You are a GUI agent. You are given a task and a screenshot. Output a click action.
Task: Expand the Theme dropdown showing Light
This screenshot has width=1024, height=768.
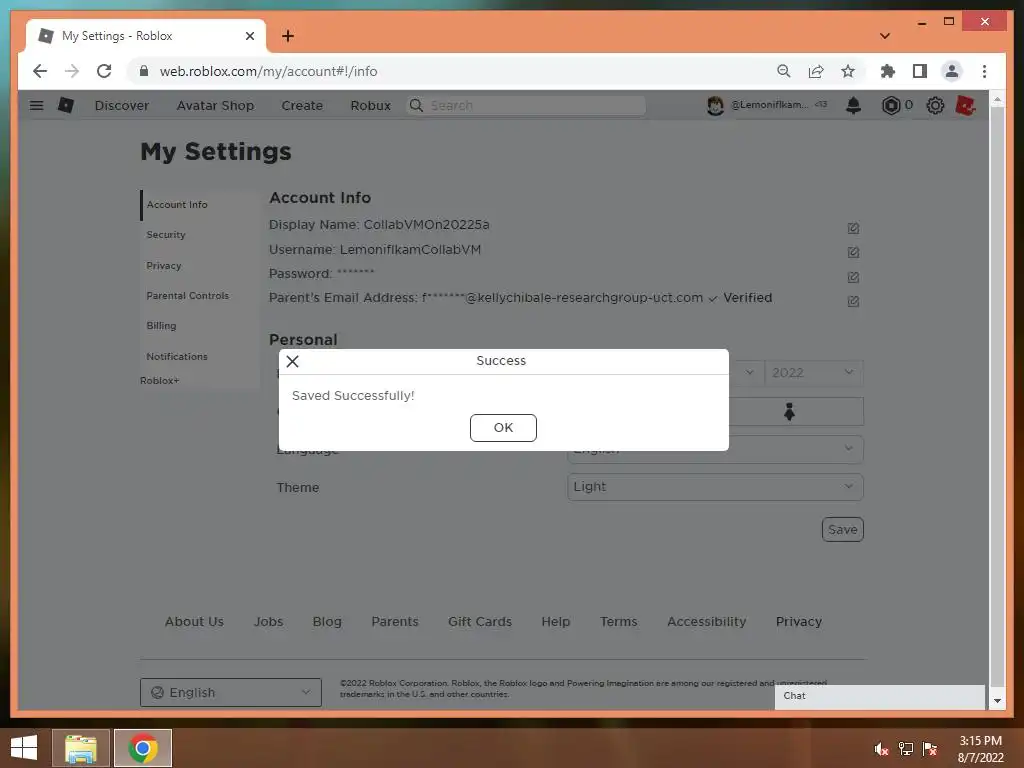715,487
